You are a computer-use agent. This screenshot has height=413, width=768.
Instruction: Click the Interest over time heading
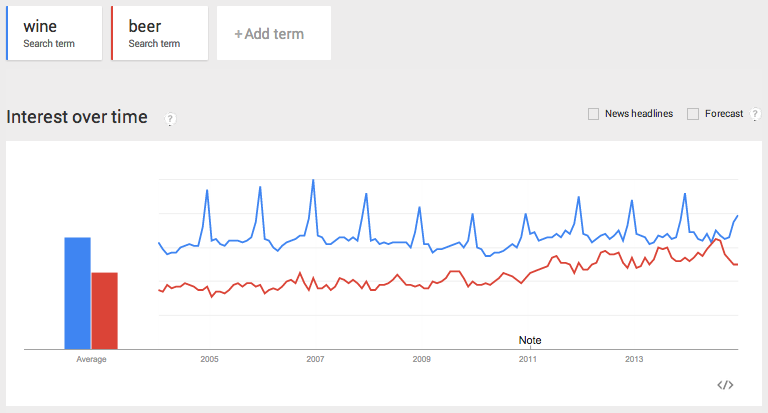click(77, 117)
